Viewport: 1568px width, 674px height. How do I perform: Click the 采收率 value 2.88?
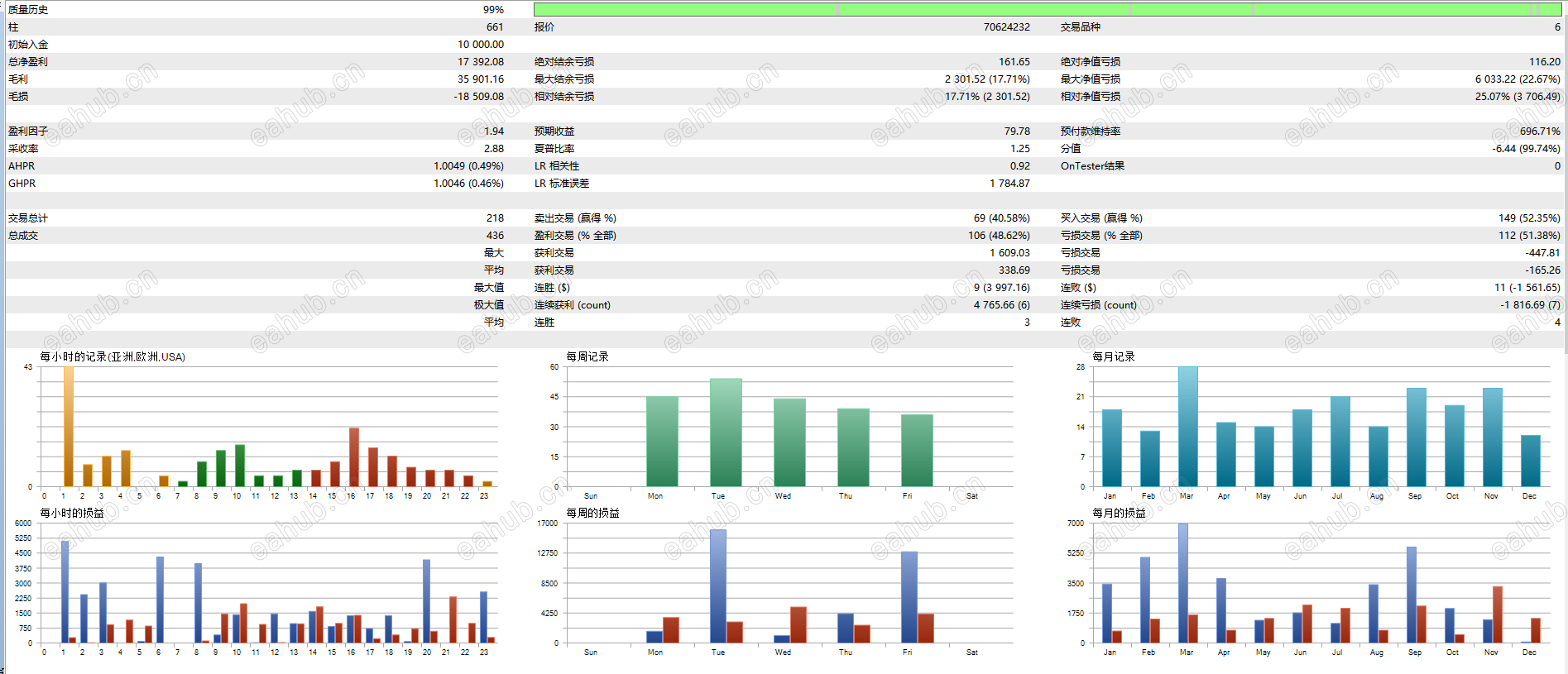point(494,149)
